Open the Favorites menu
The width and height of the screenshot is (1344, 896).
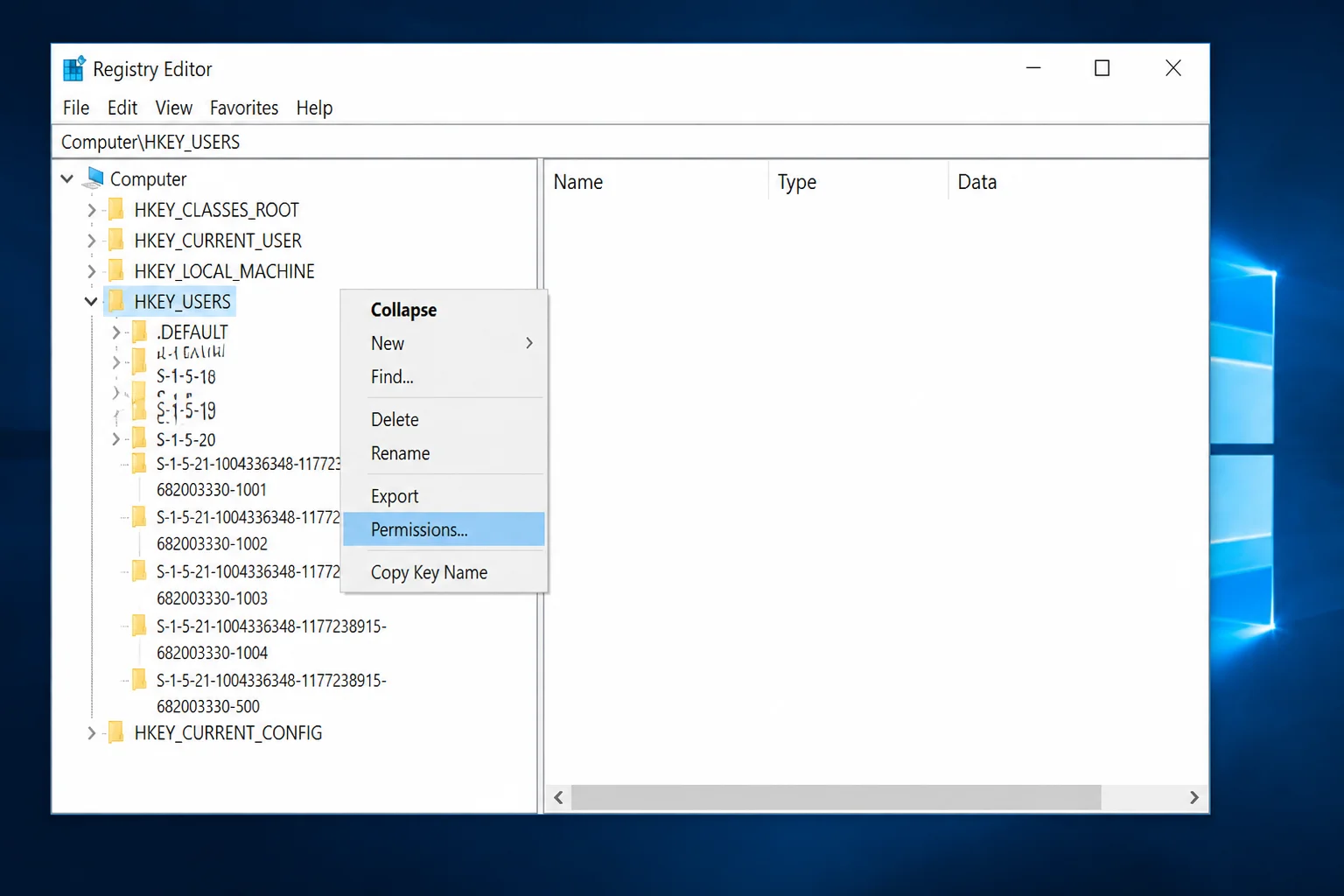[244, 108]
